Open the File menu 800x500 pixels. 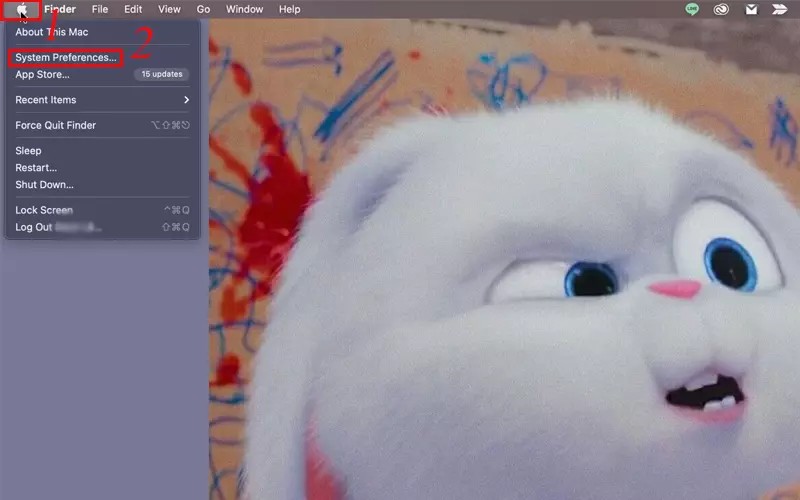point(99,9)
